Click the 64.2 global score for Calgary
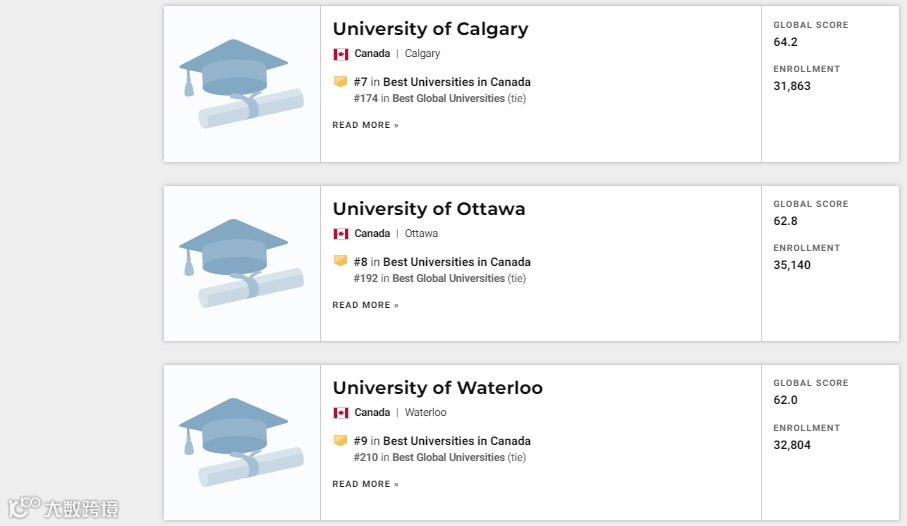The height and width of the screenshot is (526, 907). (x=786, y=42)
